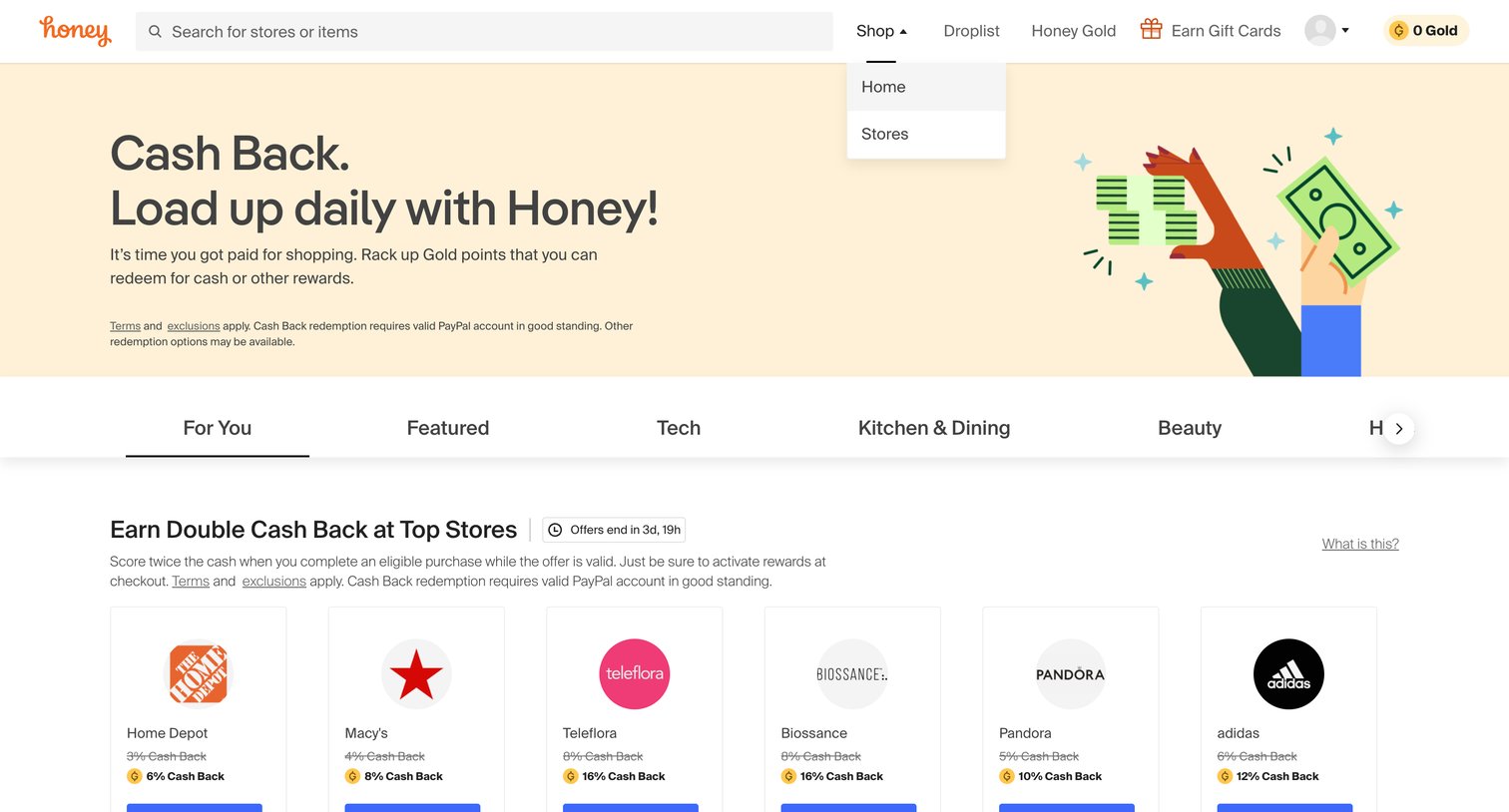This screenshot has height=812, width=1509.
Task: Click the adidas store name
Action: click(1239, 733)
